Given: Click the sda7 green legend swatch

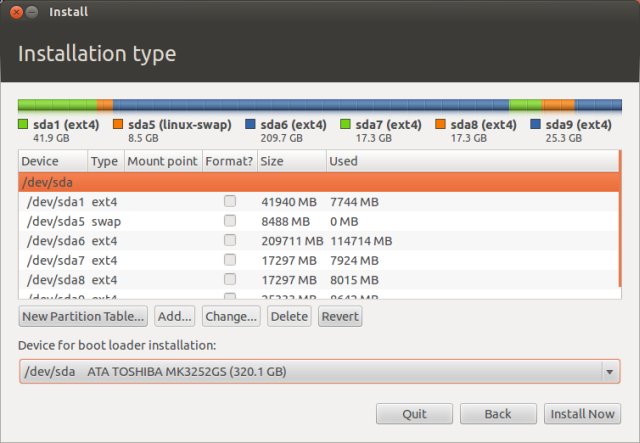Looking at the screenshot, I should coord(345,124).
